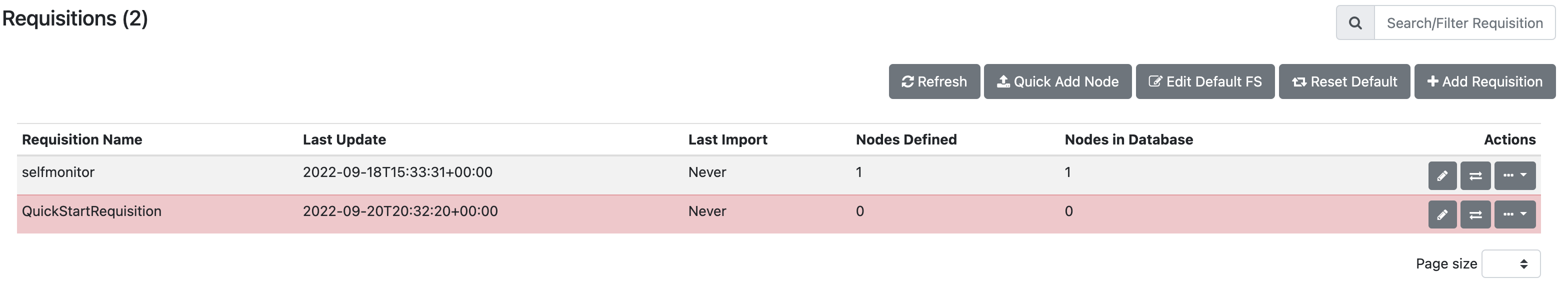The height and width of the screenshot is (290, 1568).
Task: Edit QuickStartRequisition using the pencil icon
Action: (1442, 214)
